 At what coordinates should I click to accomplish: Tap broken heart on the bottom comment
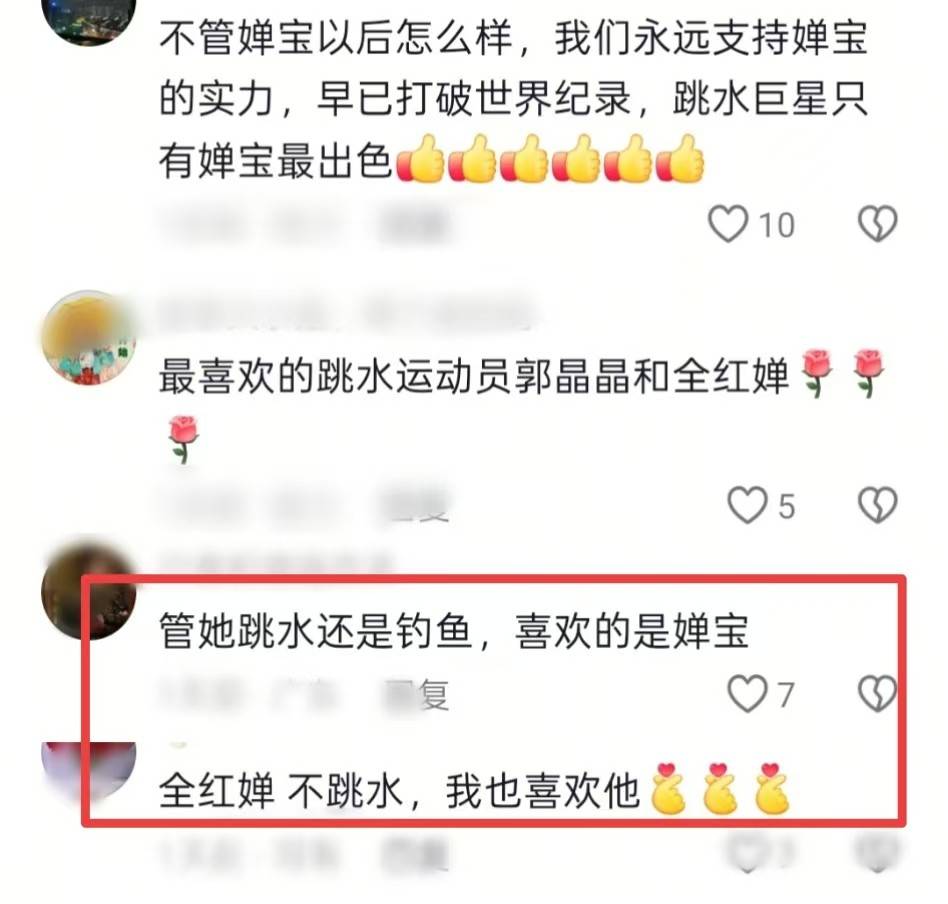[877, 851]
